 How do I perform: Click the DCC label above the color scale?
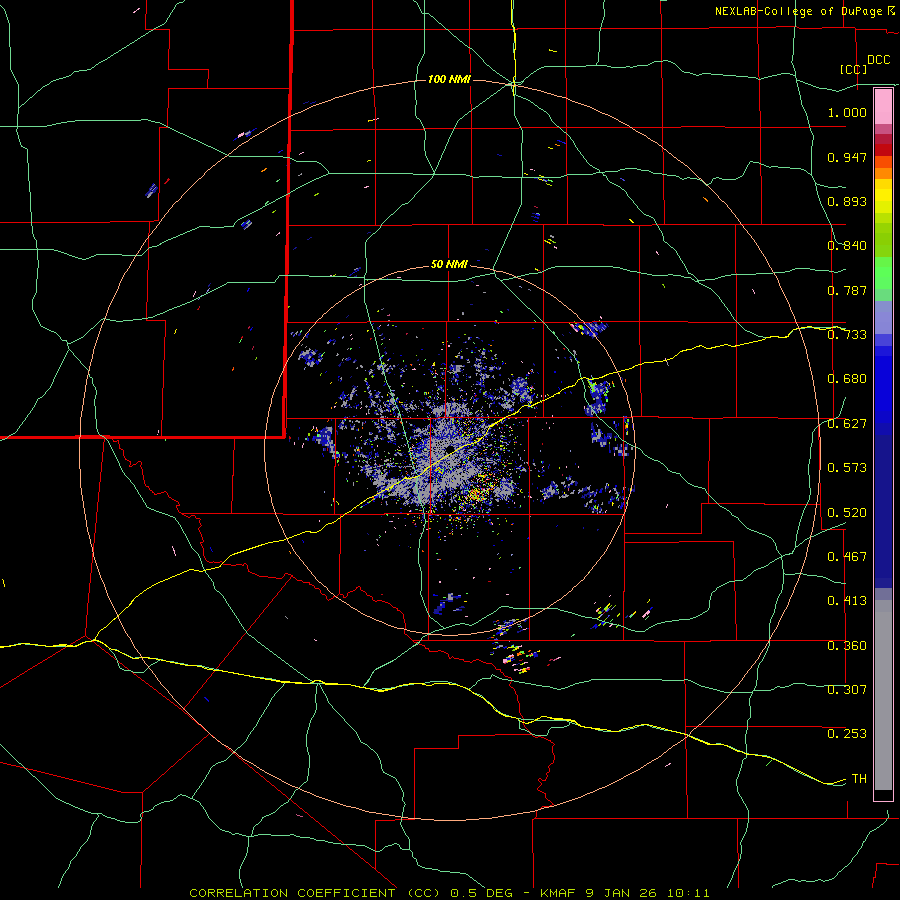coord(878,60)
